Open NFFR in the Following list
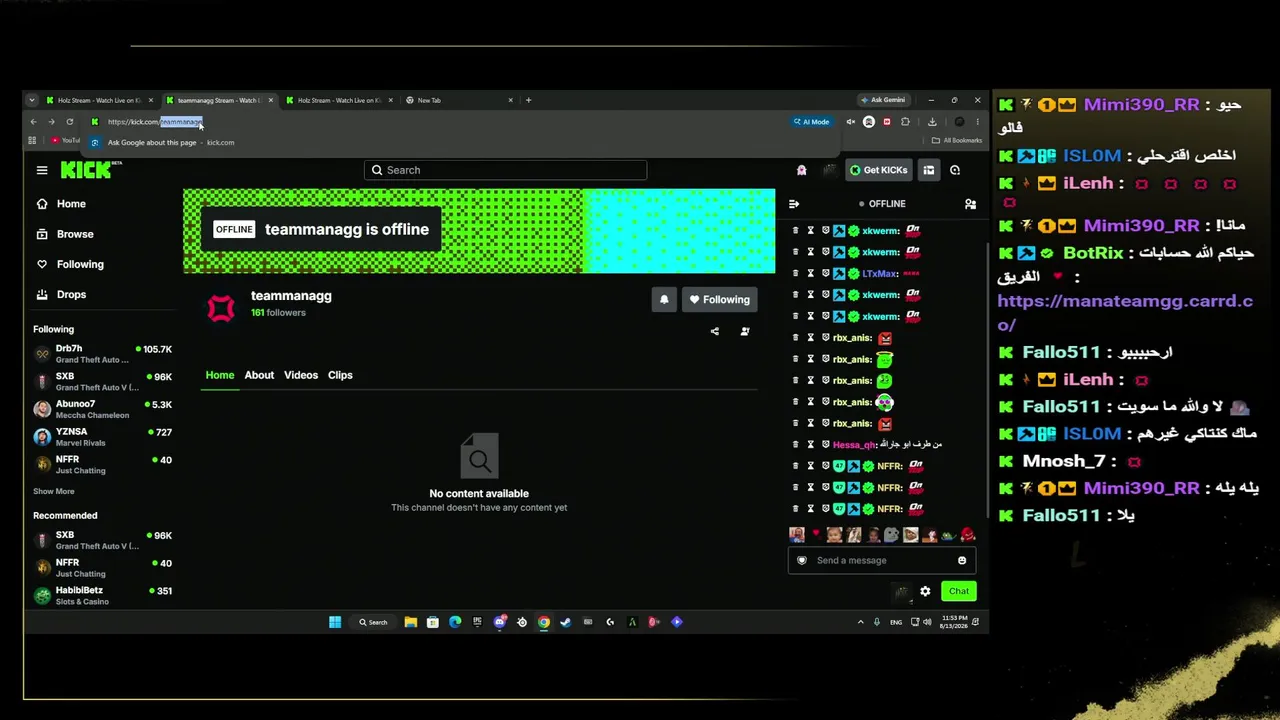The width and height of the screenshot is (1280, 720). click(102, 464)
